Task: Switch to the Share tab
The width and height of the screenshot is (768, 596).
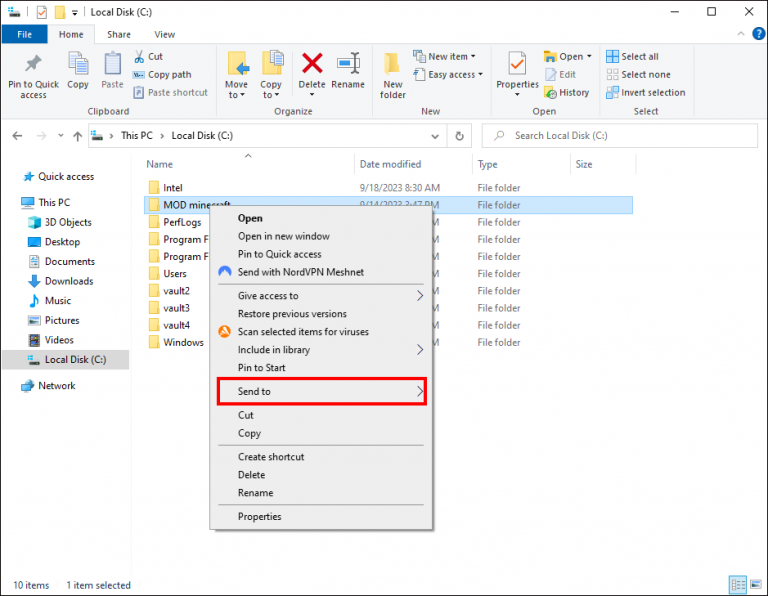Action: click(x=119, y=34)
